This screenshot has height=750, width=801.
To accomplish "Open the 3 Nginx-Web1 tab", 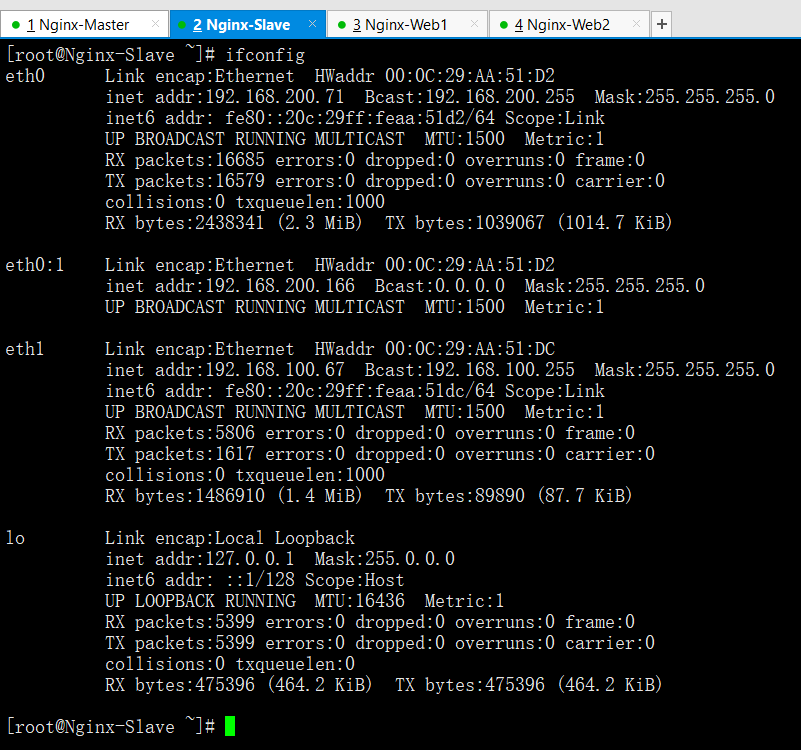I will click(407, 24).
